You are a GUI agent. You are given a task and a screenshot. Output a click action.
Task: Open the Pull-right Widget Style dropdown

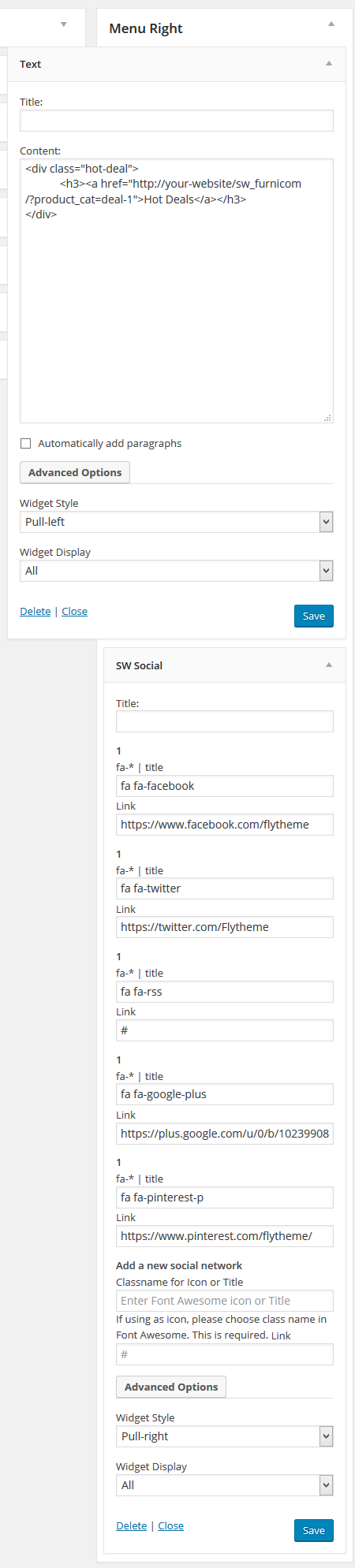(225, 1436)
